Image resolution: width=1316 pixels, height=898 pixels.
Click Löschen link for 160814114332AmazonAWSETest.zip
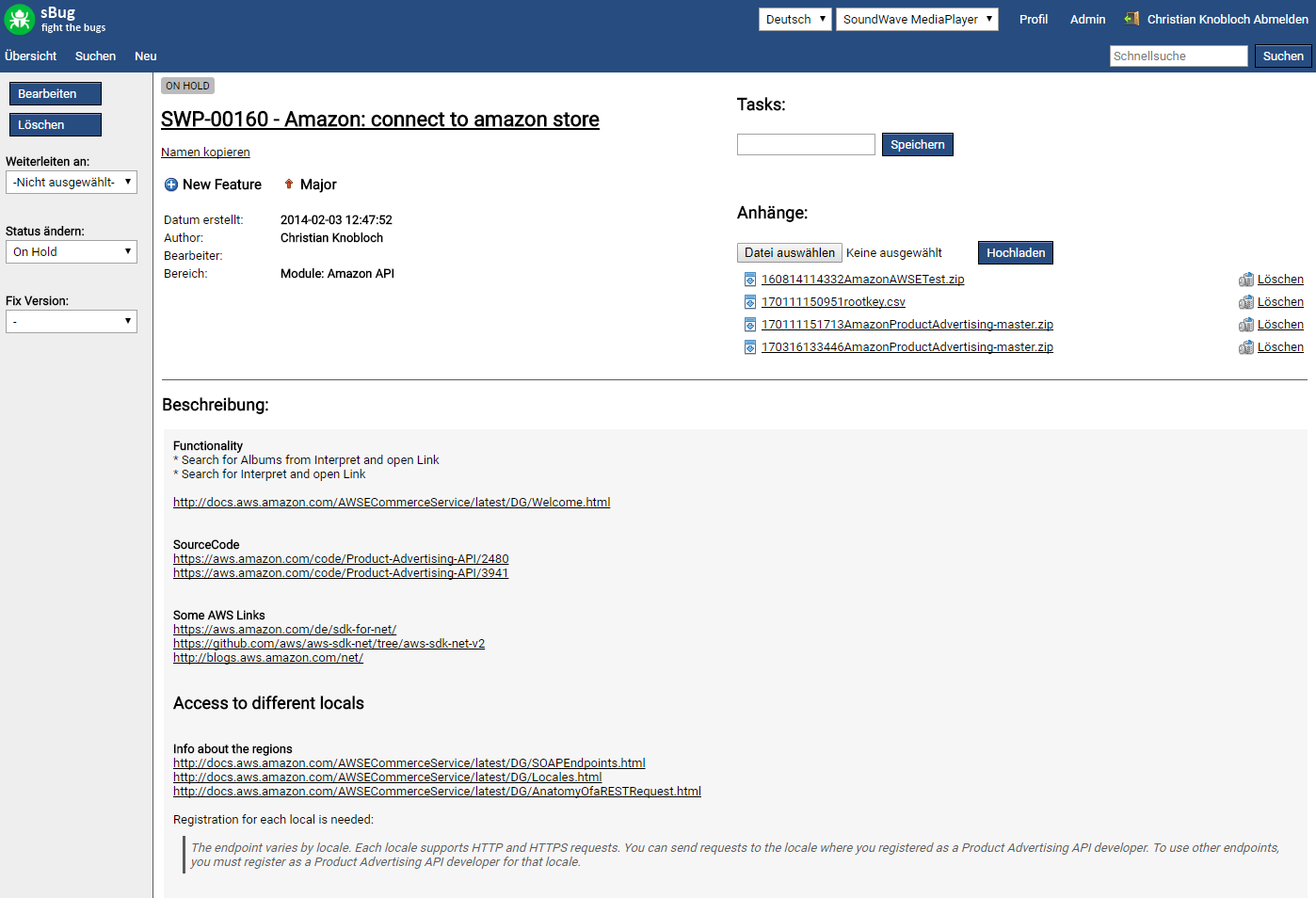click(1280, 280)
